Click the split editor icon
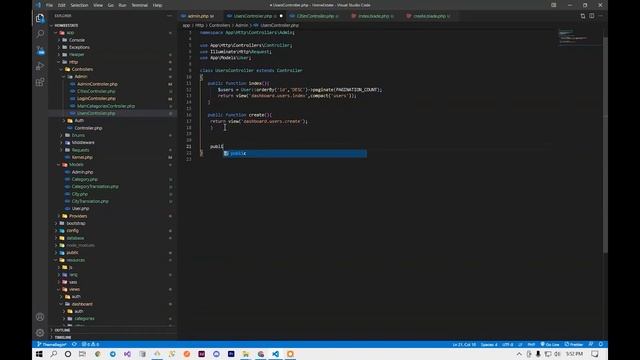The height and width of the screenshot is (360, 640). [x=591, y=16]
